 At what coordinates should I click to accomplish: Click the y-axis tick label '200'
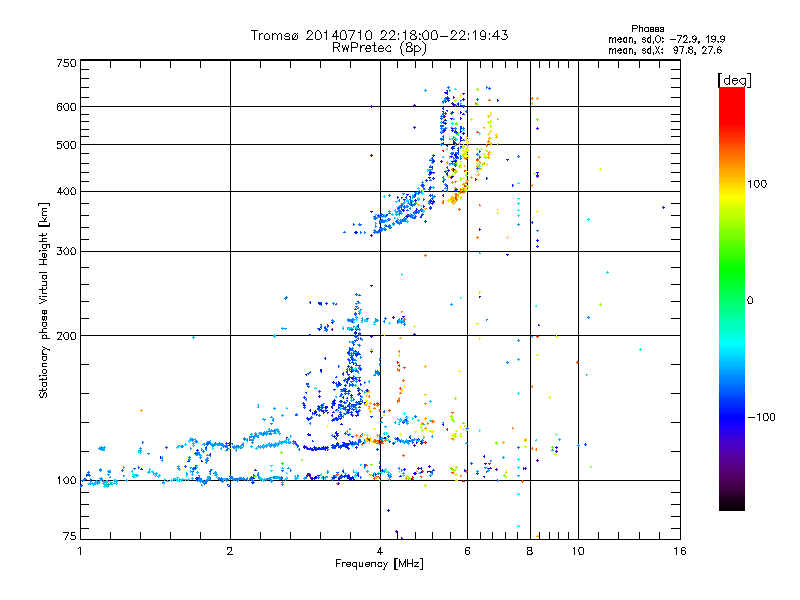[66, 336]
